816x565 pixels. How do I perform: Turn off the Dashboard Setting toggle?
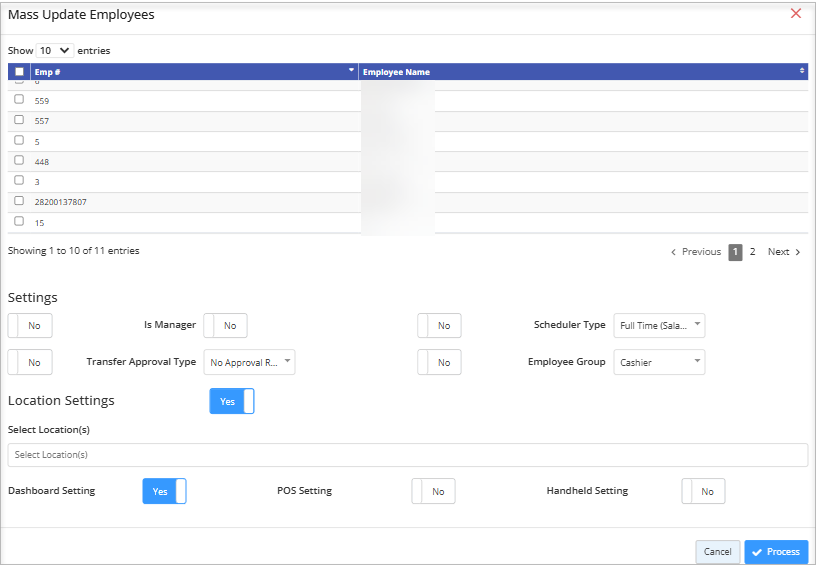(164, 491)
